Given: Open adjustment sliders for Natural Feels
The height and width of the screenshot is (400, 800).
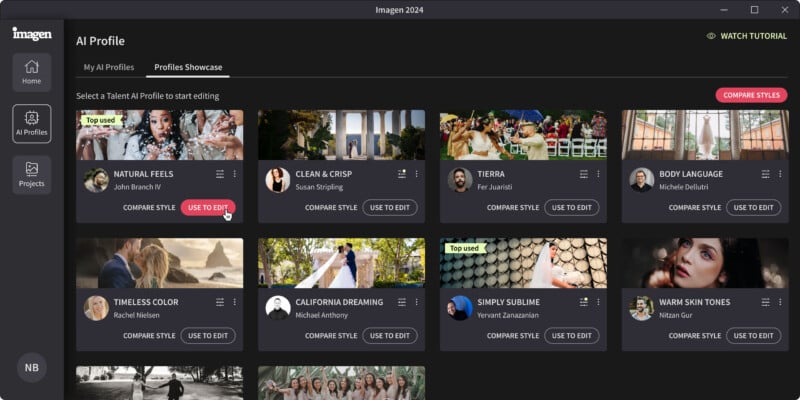Looking at the screenshot, I should click(x=220, y=174).
